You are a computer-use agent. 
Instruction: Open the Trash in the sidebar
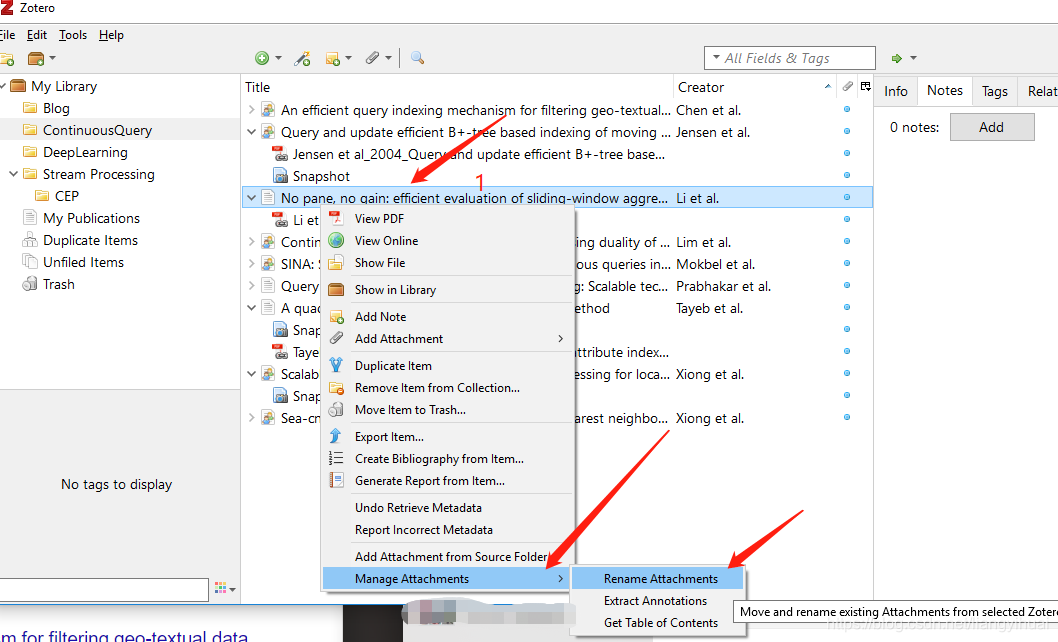coord(59,284)
